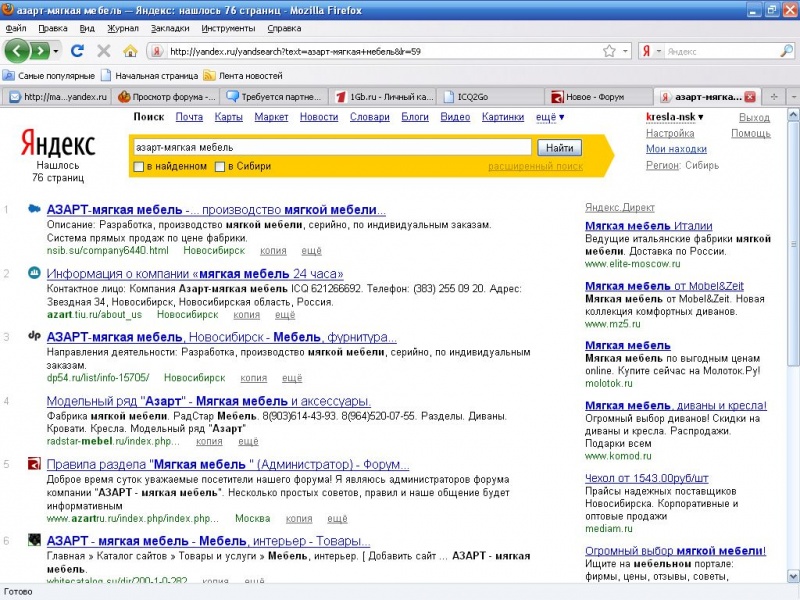Tick the 'в Сибири' checkbox
Viewport: 800px width, 600px height.
[x=220, y=166]
